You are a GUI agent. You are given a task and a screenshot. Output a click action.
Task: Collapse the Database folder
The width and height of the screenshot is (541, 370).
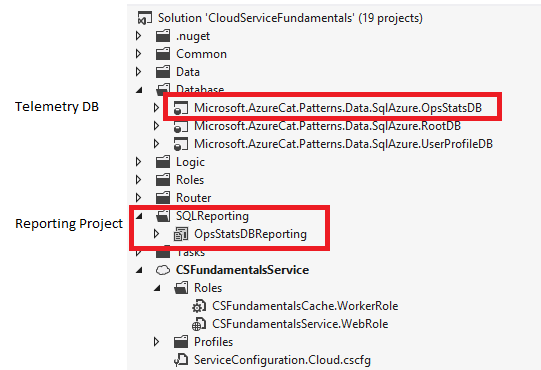pos(139,90)
